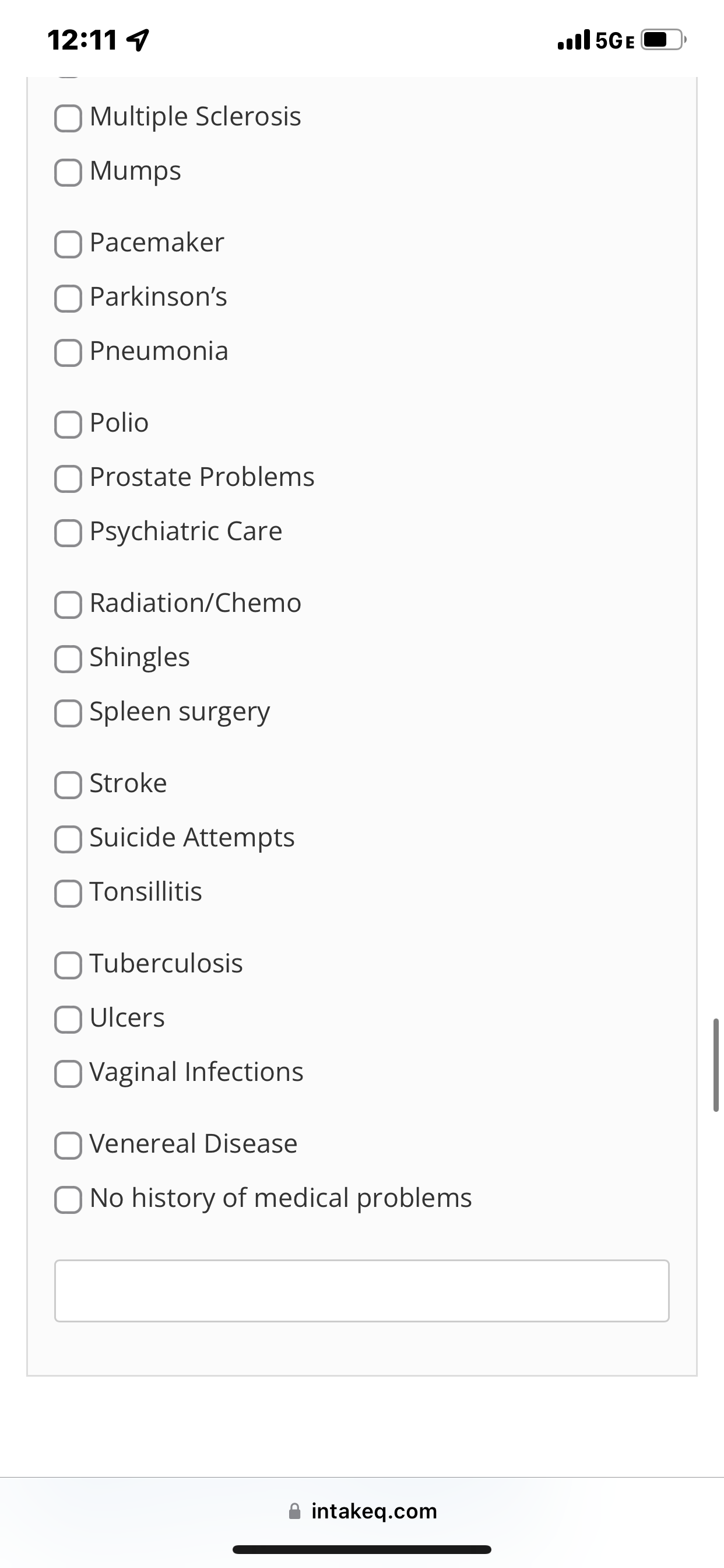Image resolution: width=724 pixels, height=1568 pixels.
Task: Tap the battery icon in status bar
Action: (x=664, y=40)
